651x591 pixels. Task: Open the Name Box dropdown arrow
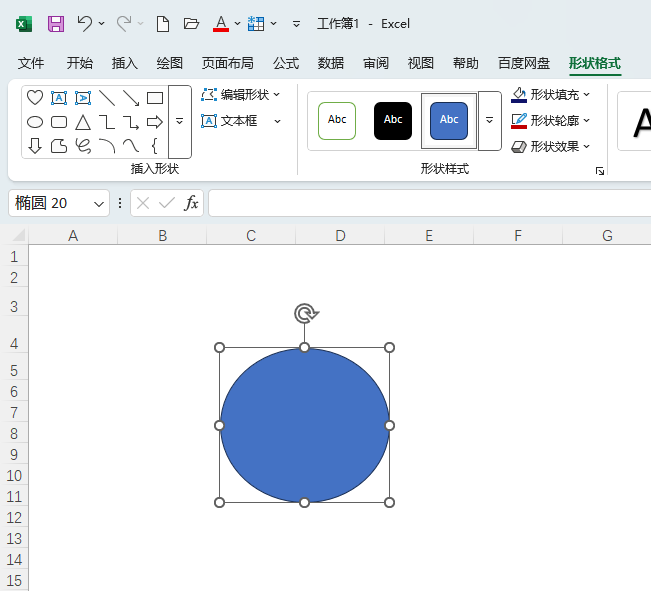99,204
